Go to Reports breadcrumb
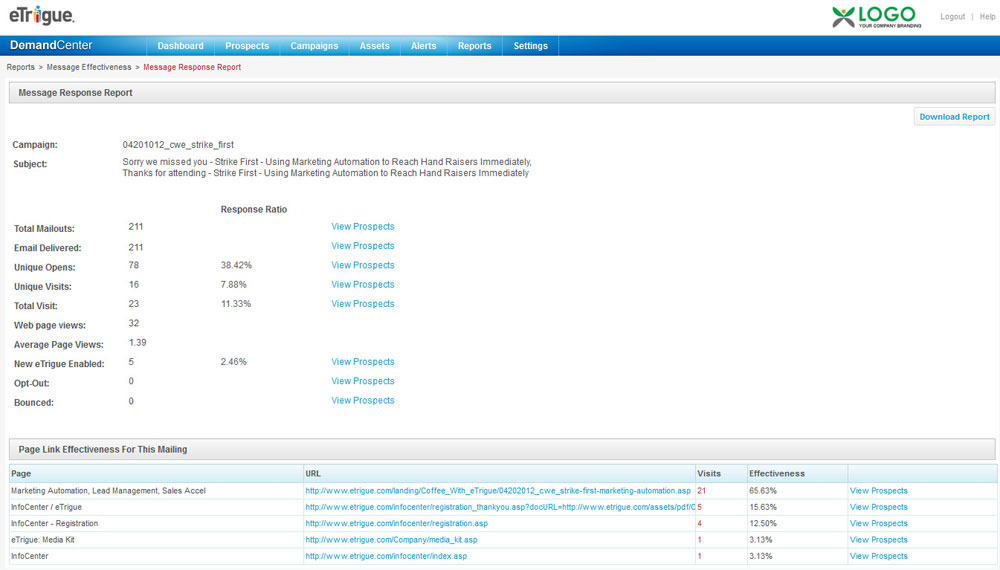Viewport: 1000px width, 570px height. pyautogui.click(x=20, y=67)
